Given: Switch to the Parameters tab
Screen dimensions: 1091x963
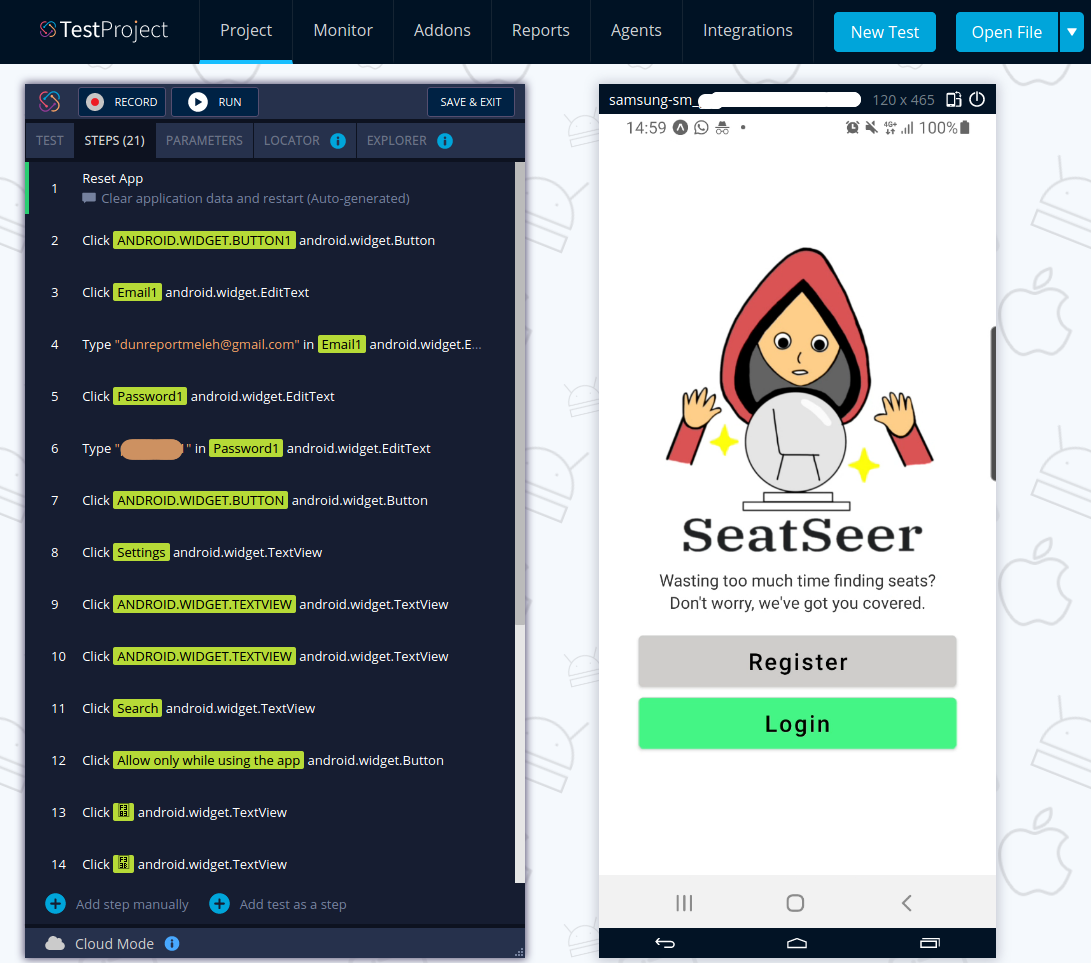Looking at the screenshot, I should pos(204,140).
